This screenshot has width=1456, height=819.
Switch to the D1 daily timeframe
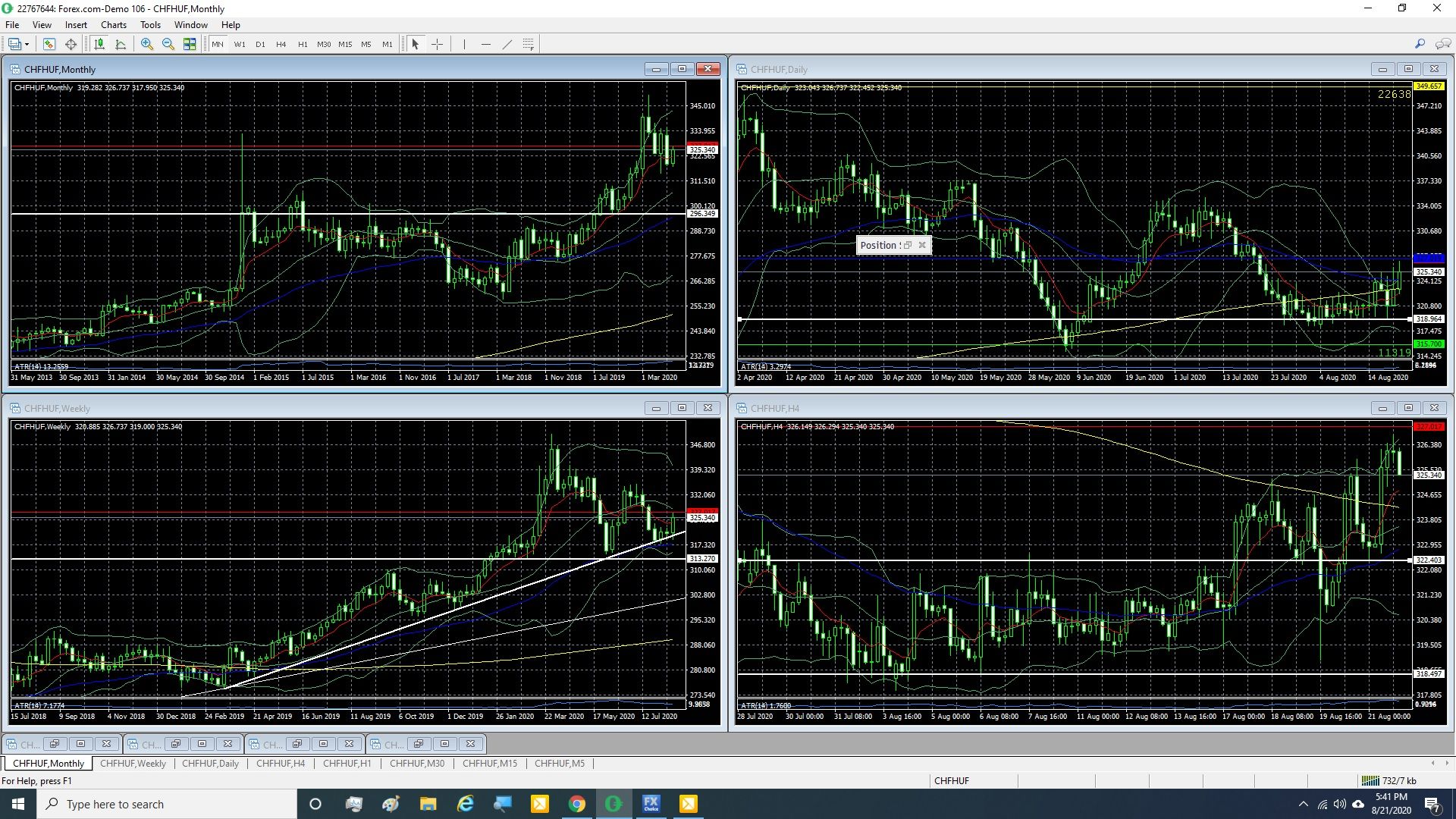[x=260, y=44]
